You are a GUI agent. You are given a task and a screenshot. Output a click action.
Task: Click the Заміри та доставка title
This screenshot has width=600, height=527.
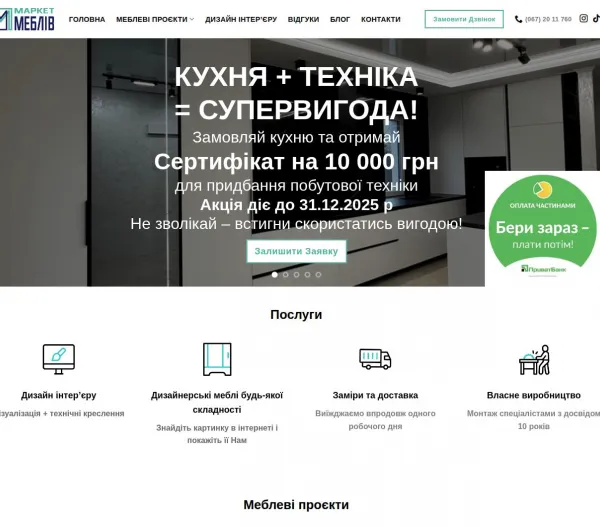tap(375, 395)
